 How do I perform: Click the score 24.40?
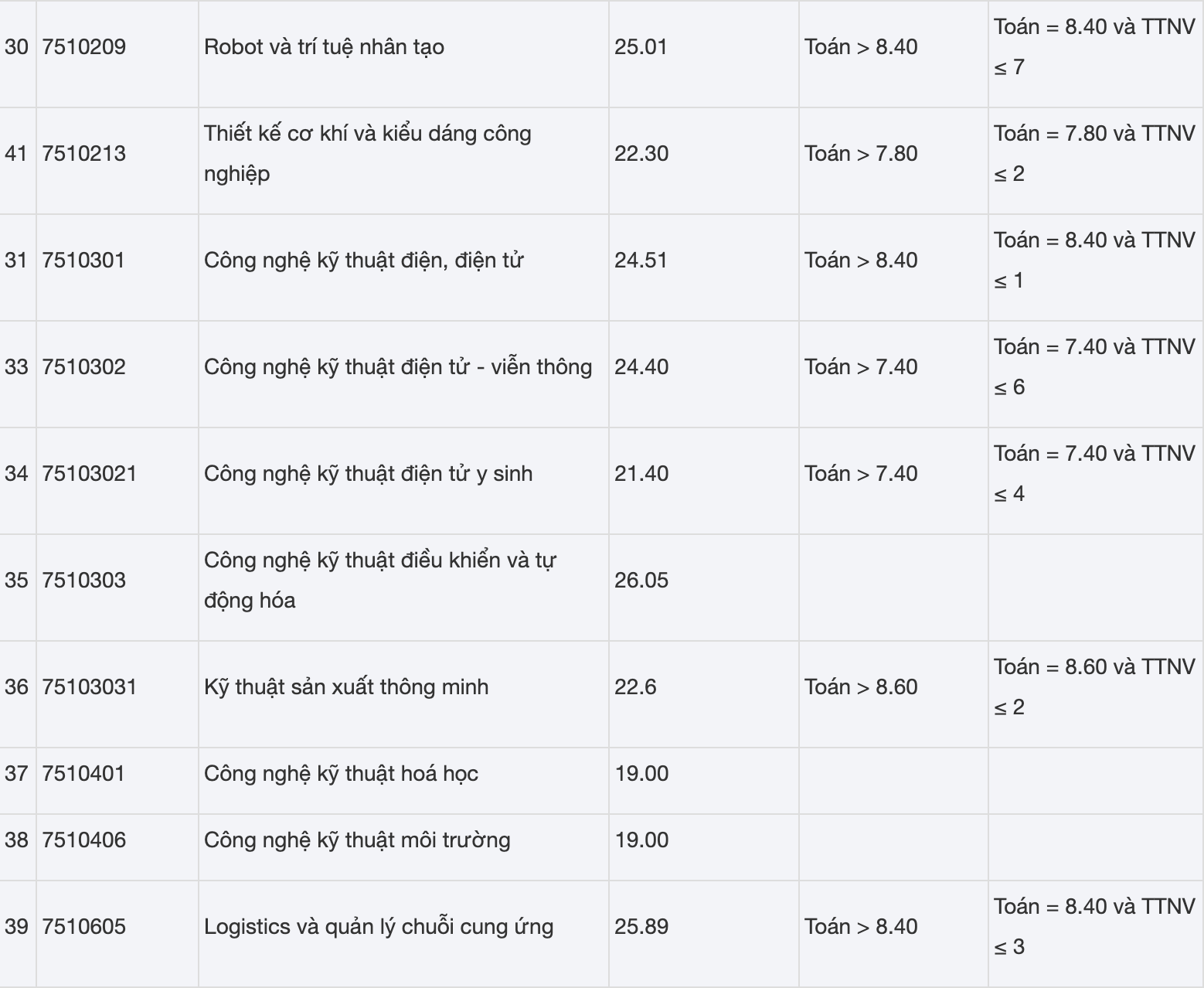(x=641, y=367)
